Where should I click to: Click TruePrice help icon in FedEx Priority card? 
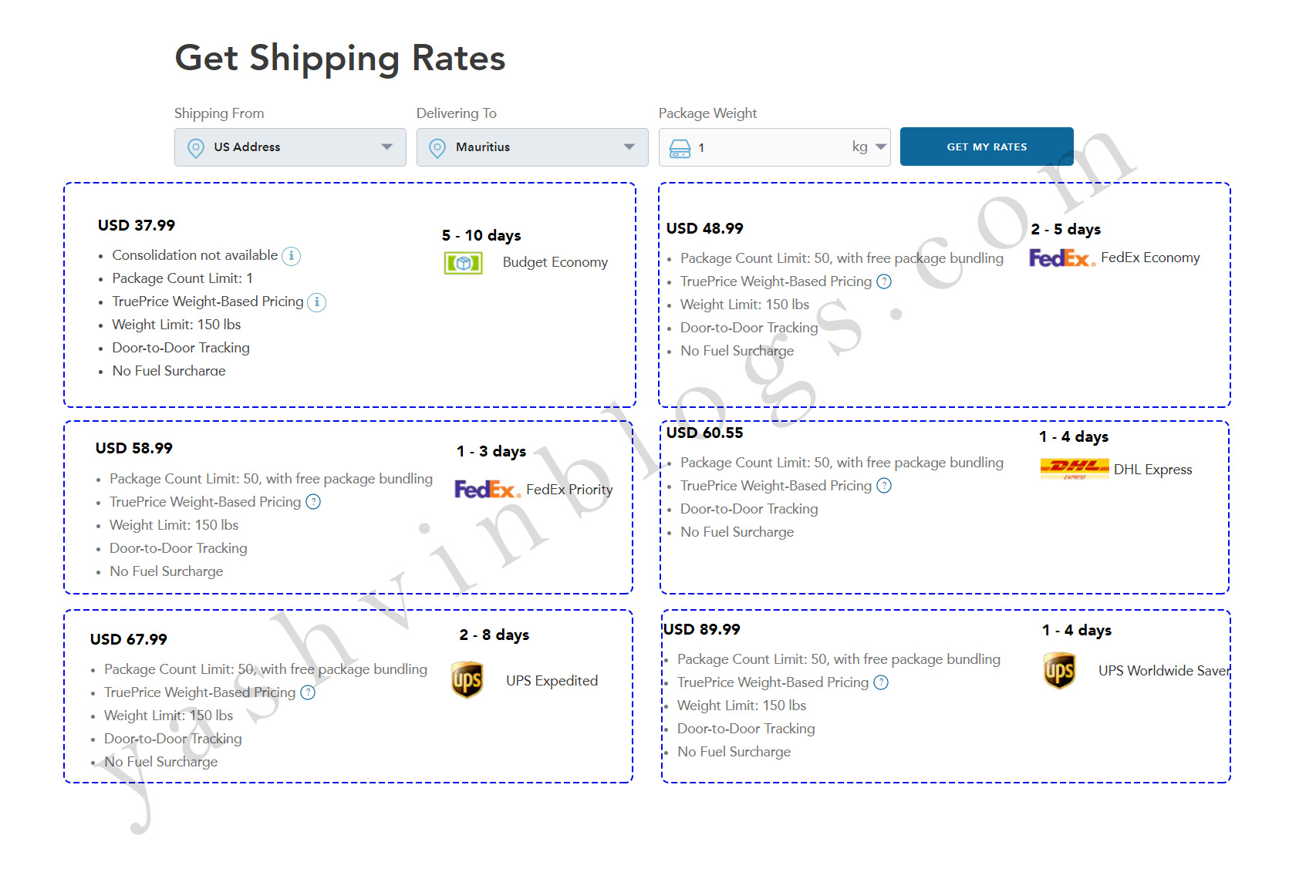click(x=313, y=502)
